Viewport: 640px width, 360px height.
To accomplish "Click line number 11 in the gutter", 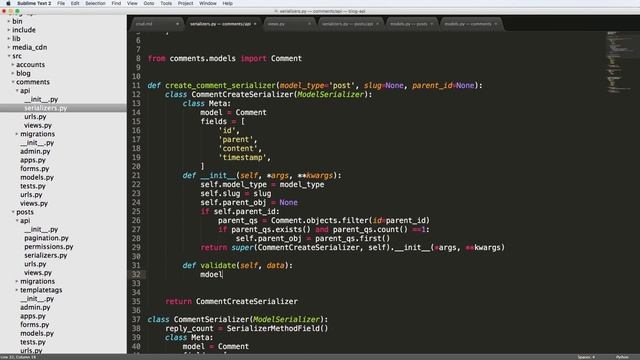I will [136, 86].
